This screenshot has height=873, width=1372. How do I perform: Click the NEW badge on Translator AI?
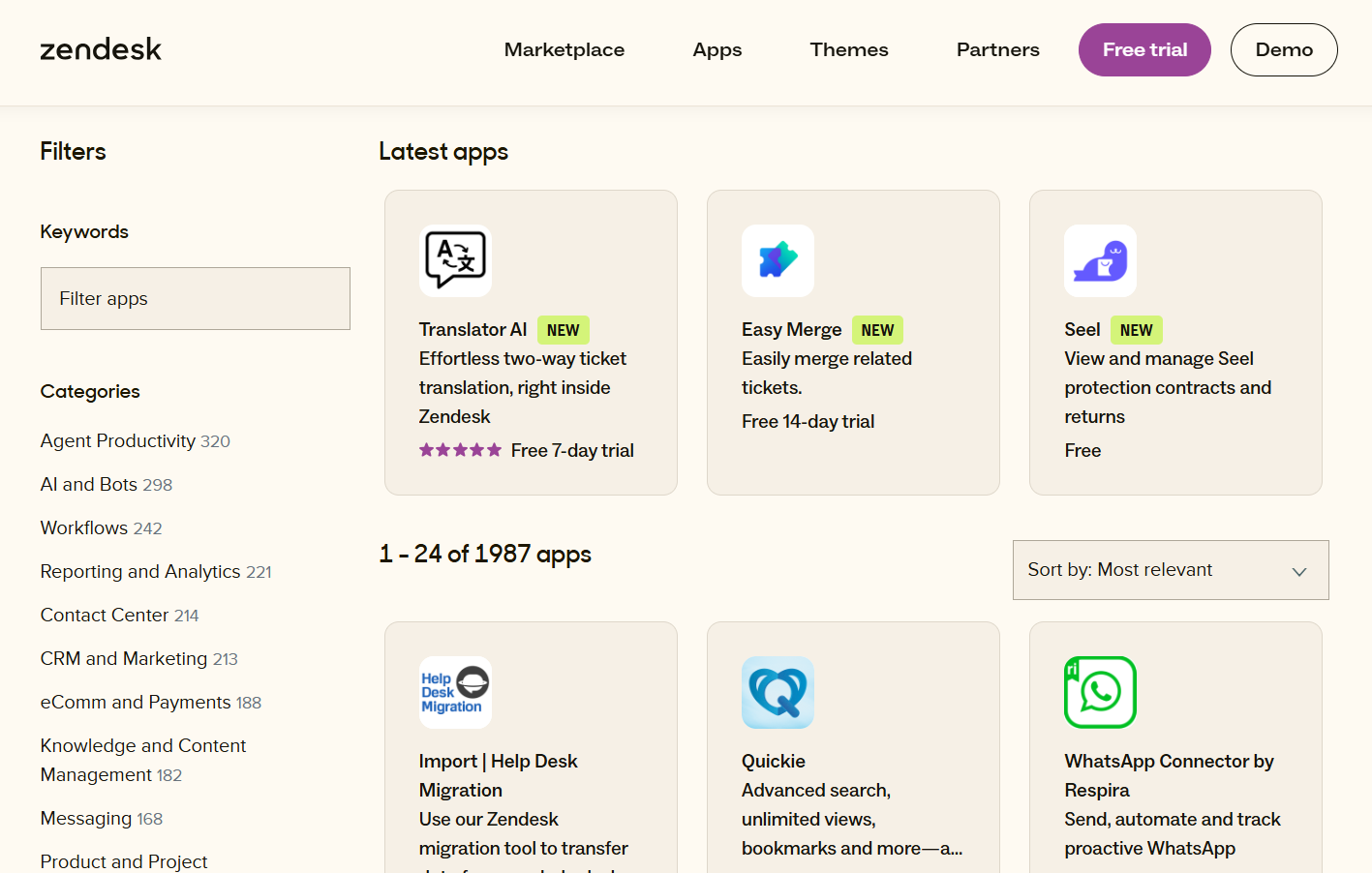[563, 330]
